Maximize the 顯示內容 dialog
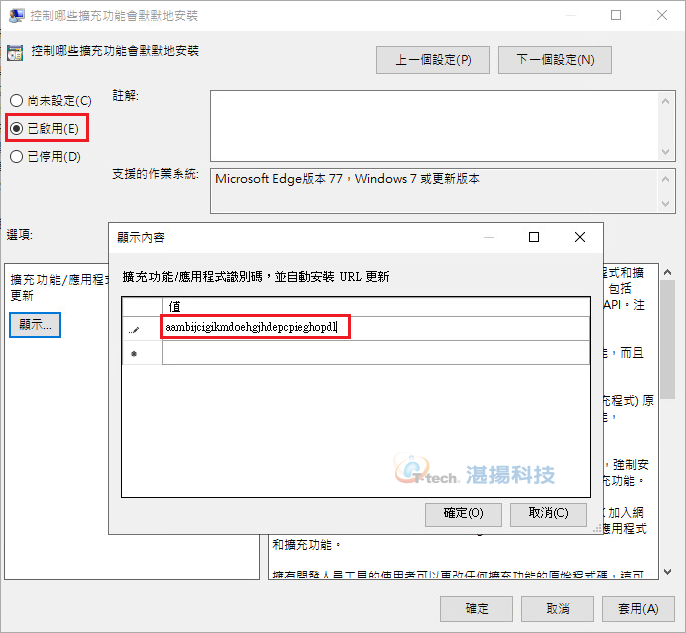Screen dimensions: 686x633 (x=534, y=237)
